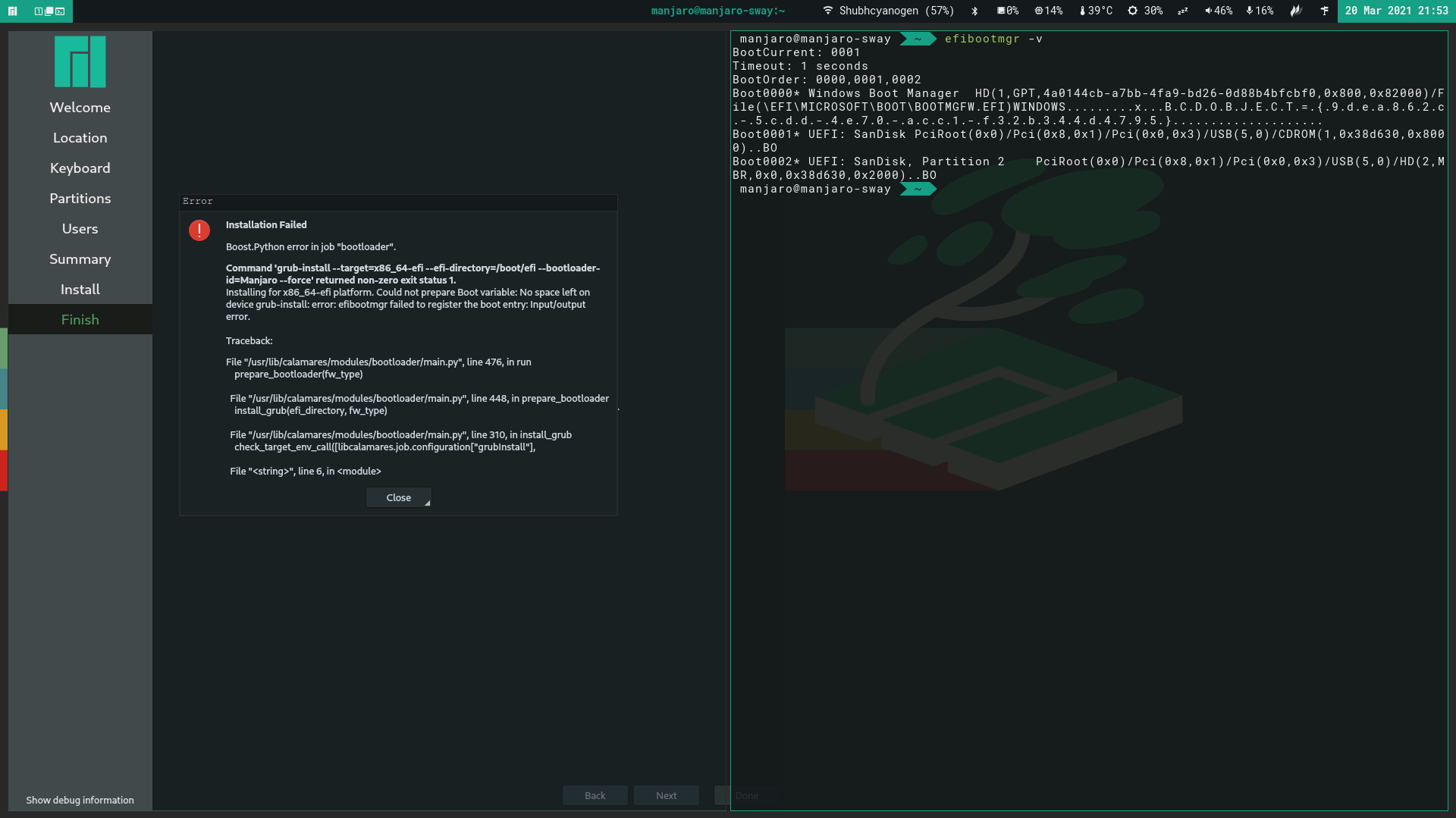Switch to the Partitions step in sidebar
This screenshot has height=818, width=1456.
80,198
